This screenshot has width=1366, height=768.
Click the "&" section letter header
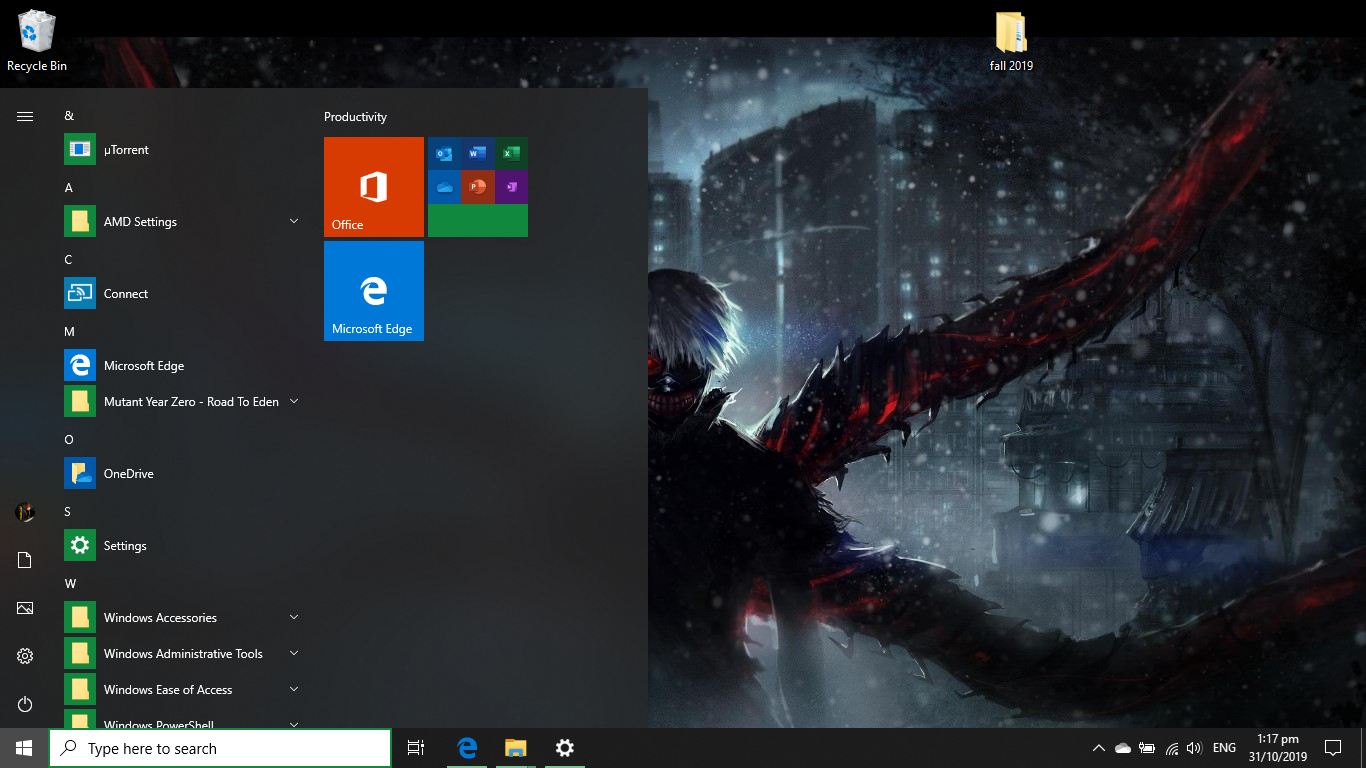69,116
